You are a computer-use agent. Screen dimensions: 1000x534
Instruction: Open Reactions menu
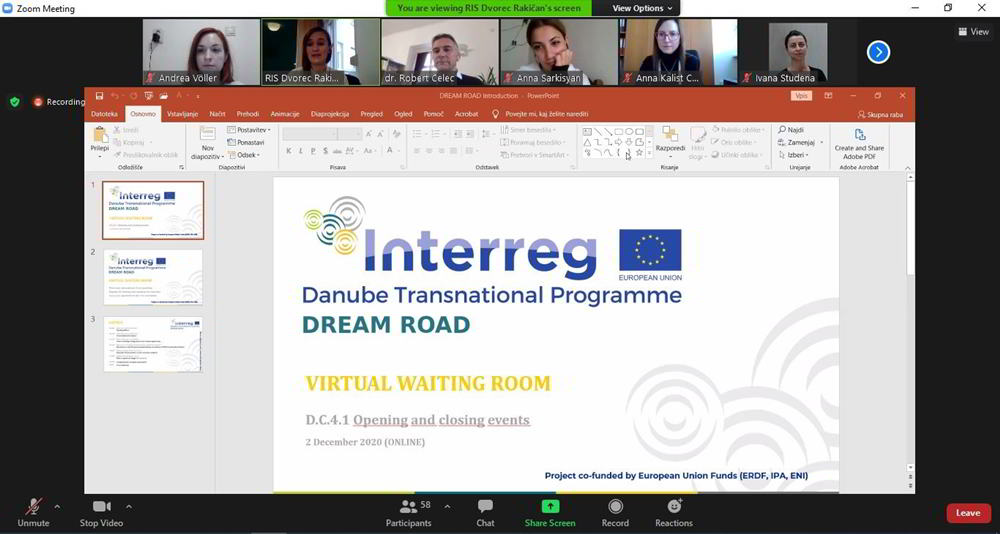pyautogui.click(x=674, y=513)
